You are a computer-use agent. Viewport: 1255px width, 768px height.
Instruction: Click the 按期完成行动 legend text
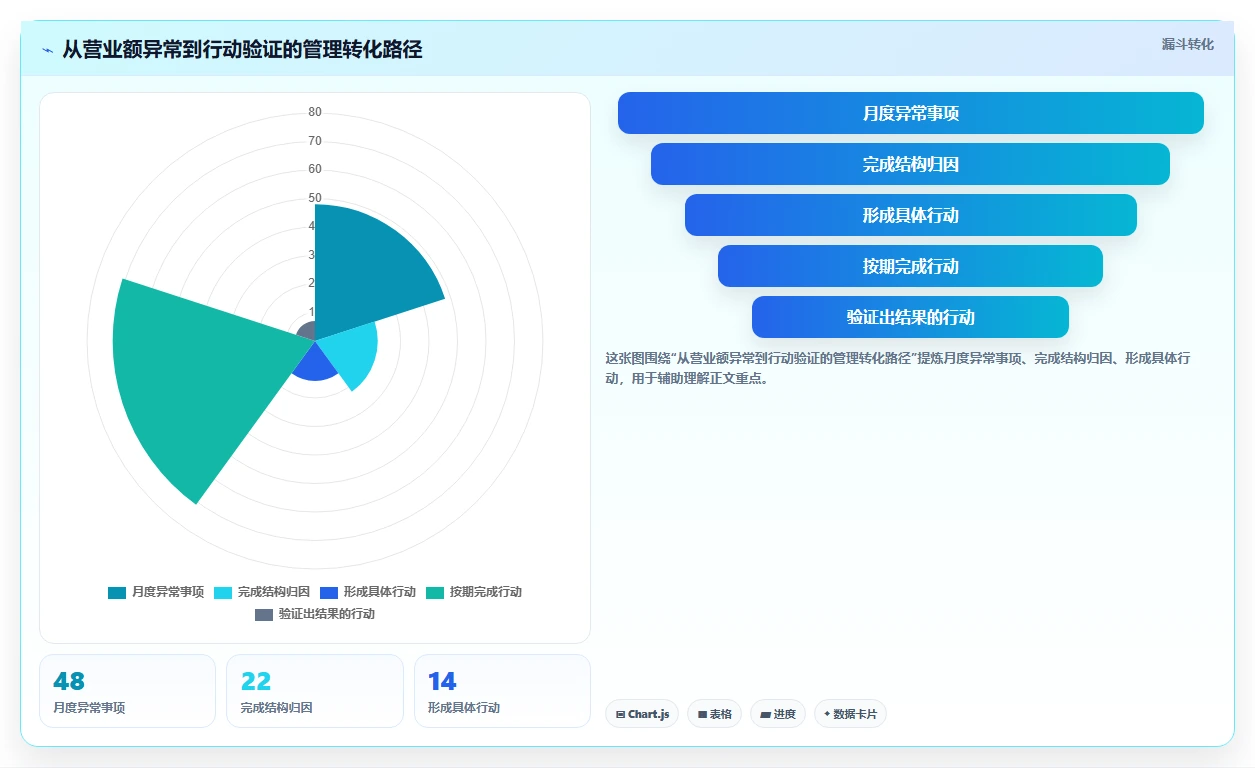click(x=486, y=592)
